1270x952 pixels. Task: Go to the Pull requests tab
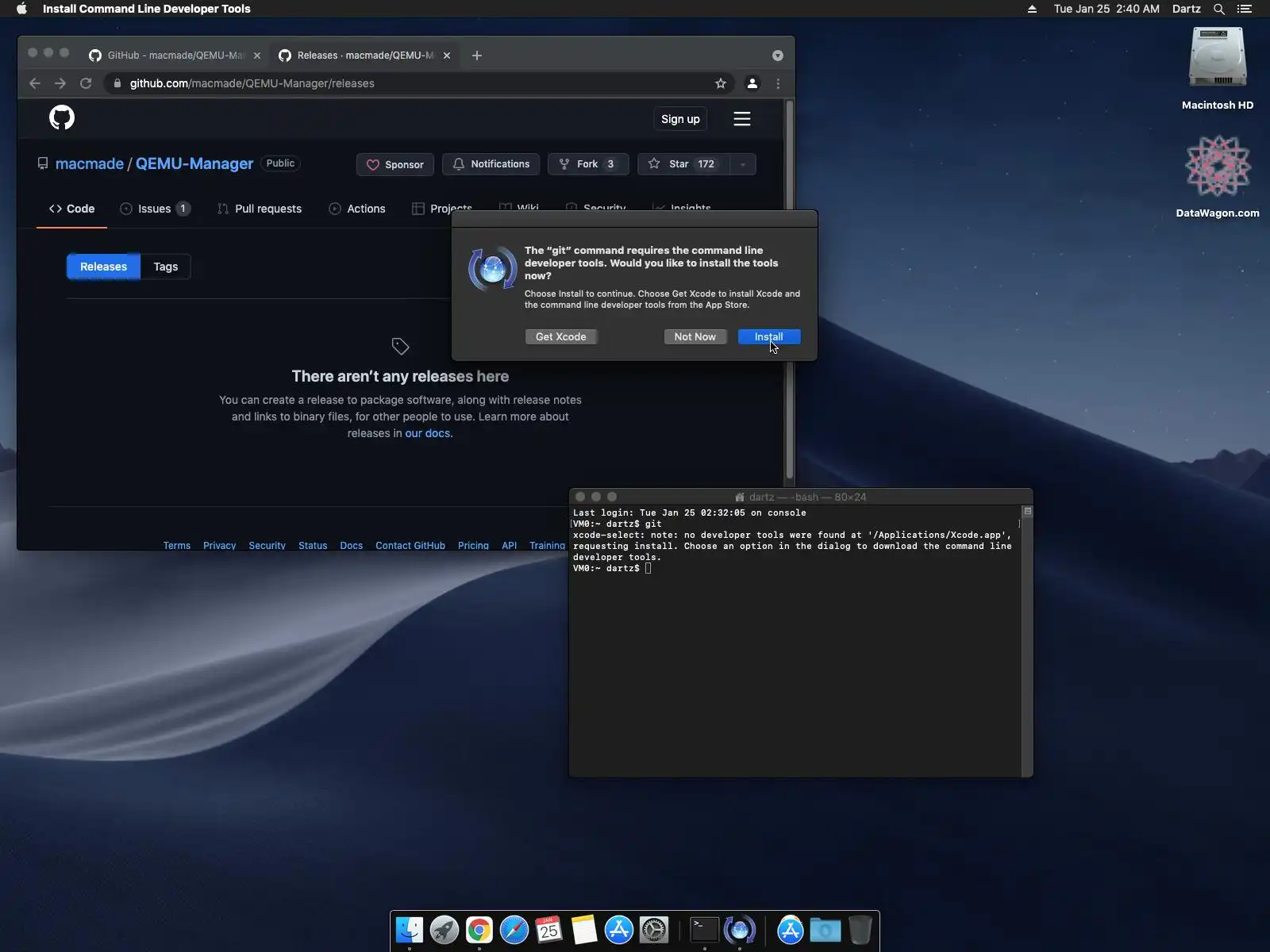[260, 209]
